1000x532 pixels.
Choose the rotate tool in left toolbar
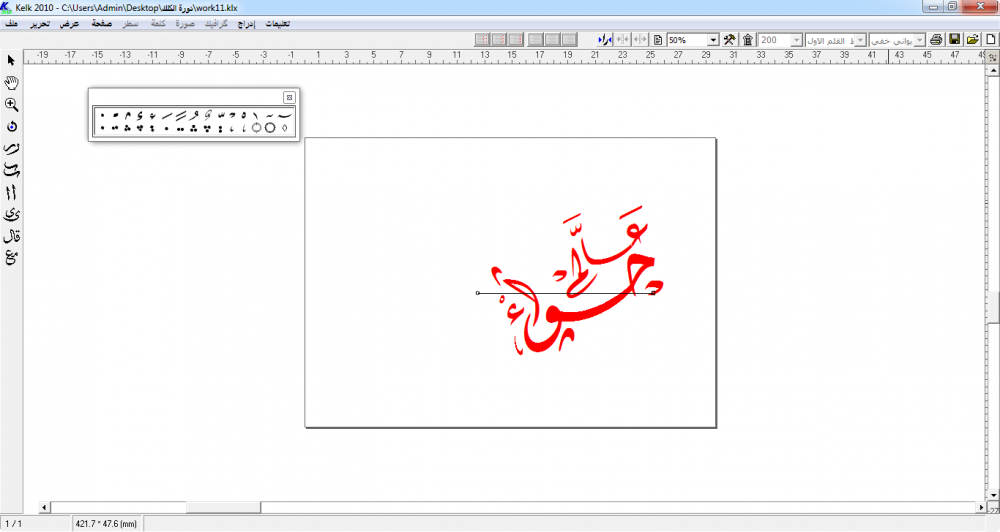pos(12,127)
